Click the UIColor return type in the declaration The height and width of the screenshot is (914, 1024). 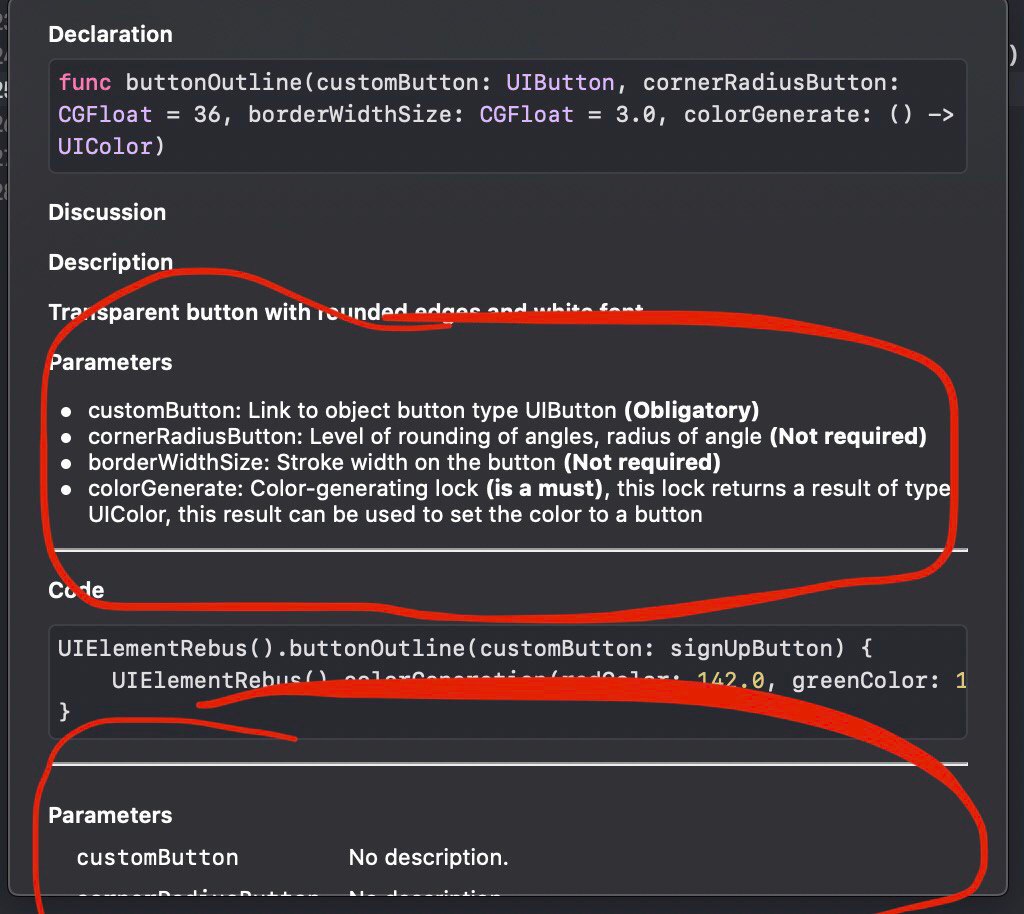tap(105, 146)
